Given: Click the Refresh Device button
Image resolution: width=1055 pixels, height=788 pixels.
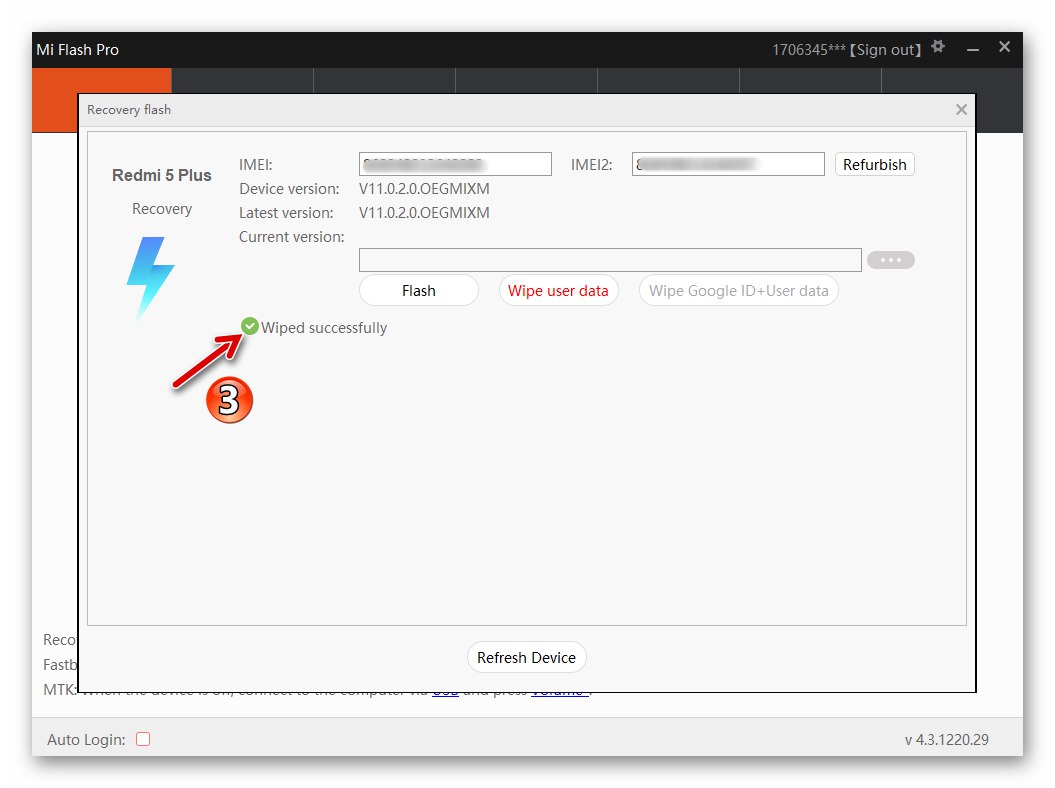Looking at the screenshot, I should pos(527,657).
